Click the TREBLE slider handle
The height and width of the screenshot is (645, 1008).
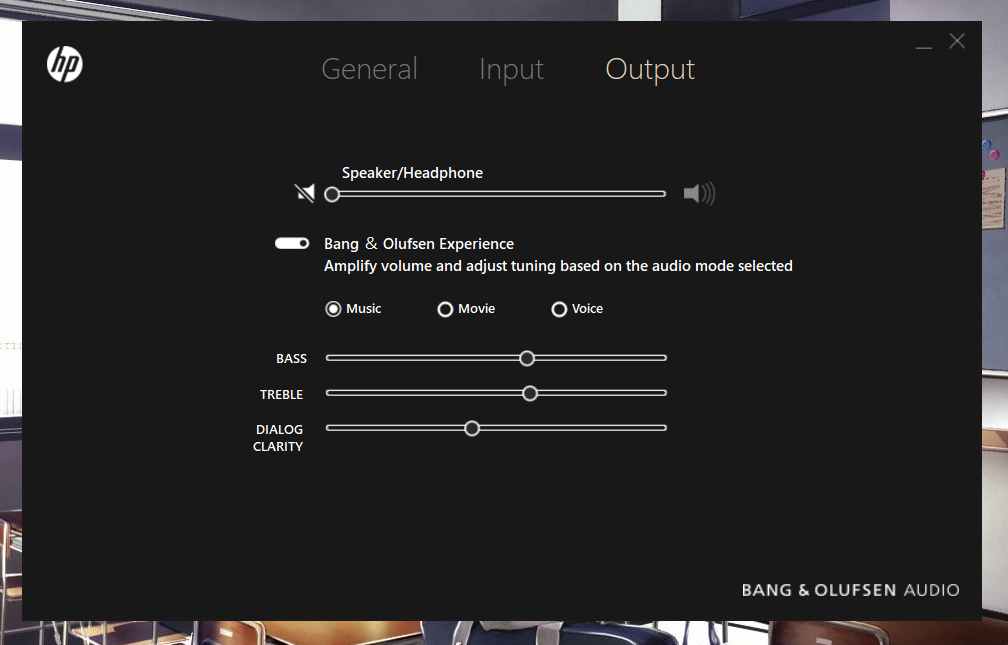click(x=530, y=394)
